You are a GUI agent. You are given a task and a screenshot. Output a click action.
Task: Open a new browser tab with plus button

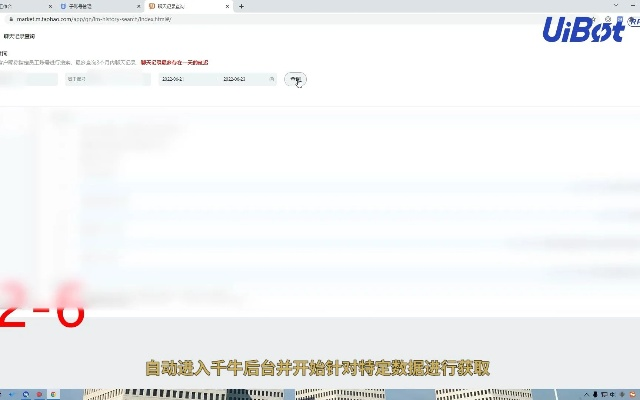(241, 7)
